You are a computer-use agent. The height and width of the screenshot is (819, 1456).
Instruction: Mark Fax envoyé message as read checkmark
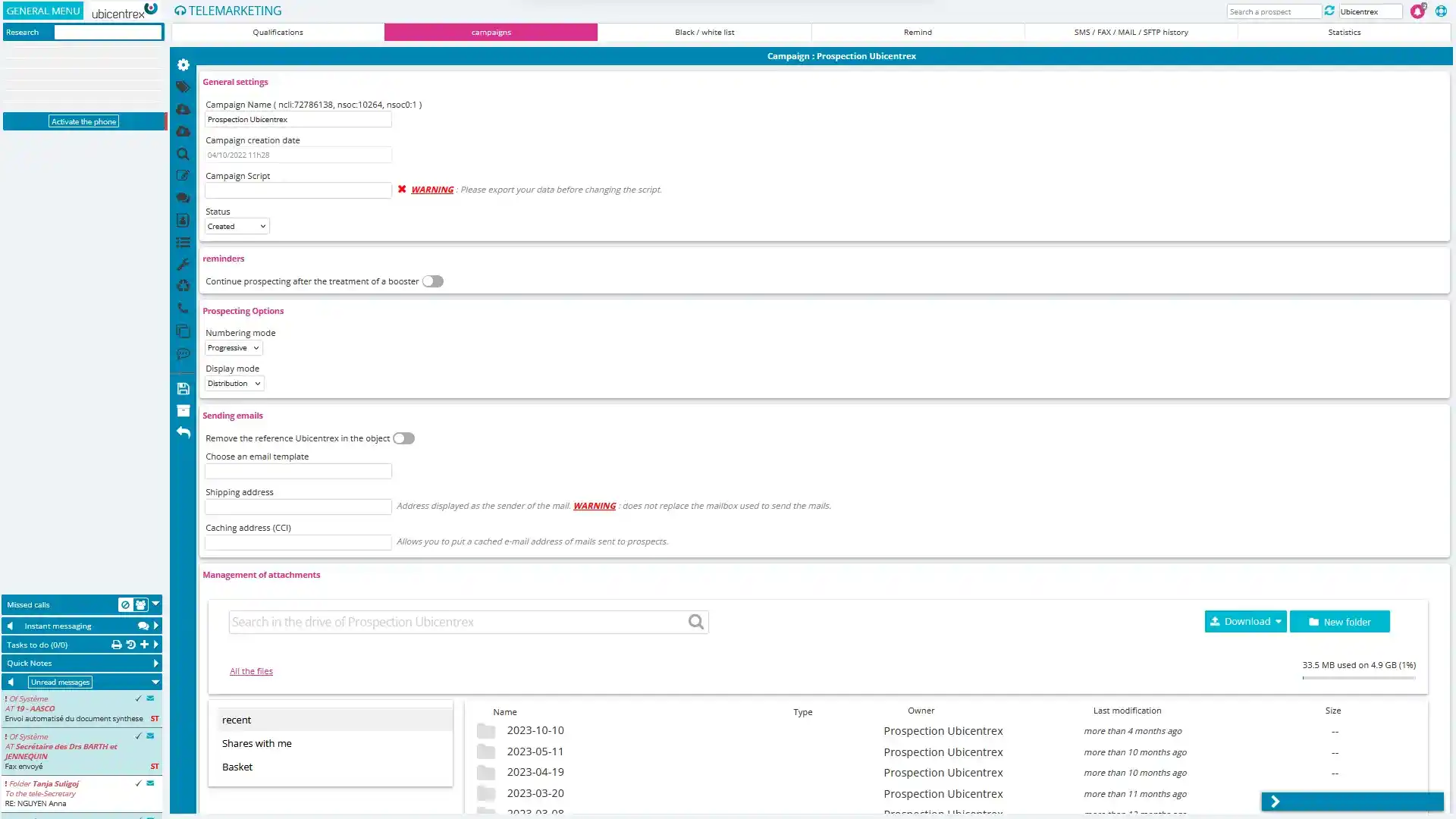tap(138, 736)
